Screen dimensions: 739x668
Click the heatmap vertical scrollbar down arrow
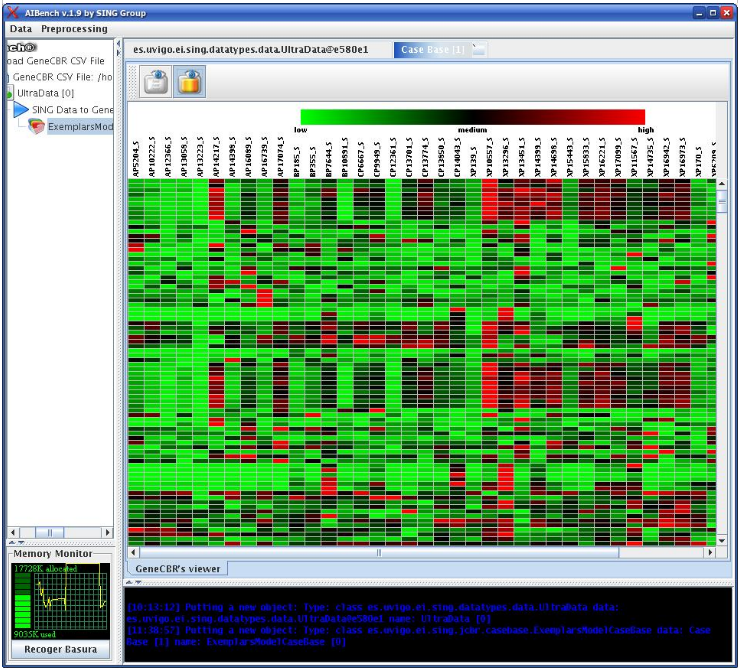coord(722,540)
